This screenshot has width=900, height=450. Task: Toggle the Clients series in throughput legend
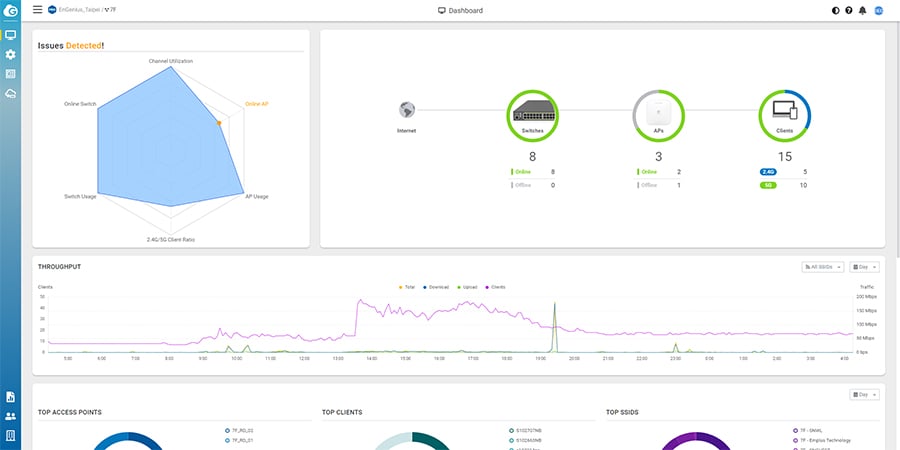495,287
